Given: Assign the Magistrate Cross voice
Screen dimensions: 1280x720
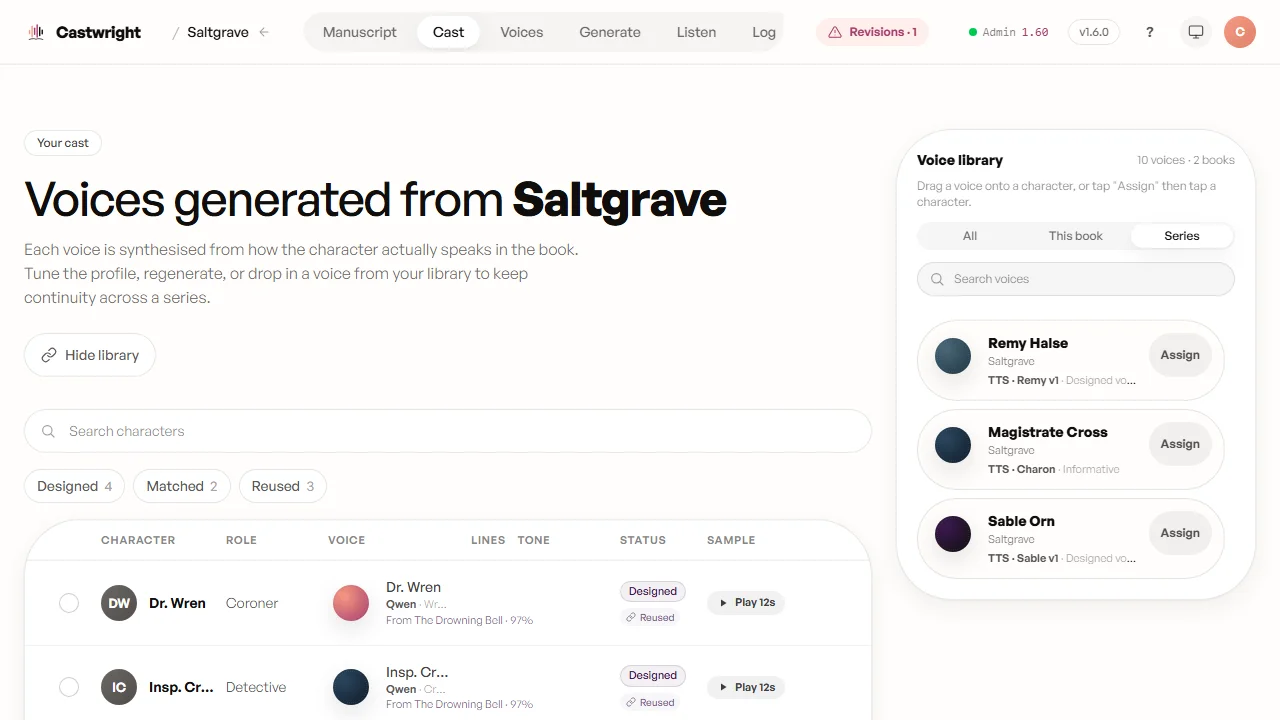Looking at the screenshot, I should (1180, 444).
